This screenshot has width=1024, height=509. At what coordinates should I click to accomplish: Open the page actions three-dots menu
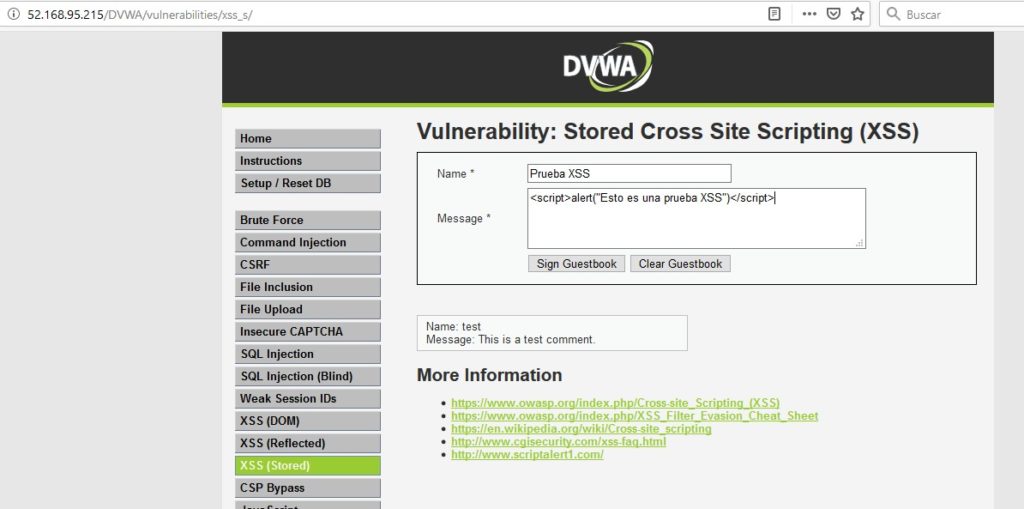(809, 14)
